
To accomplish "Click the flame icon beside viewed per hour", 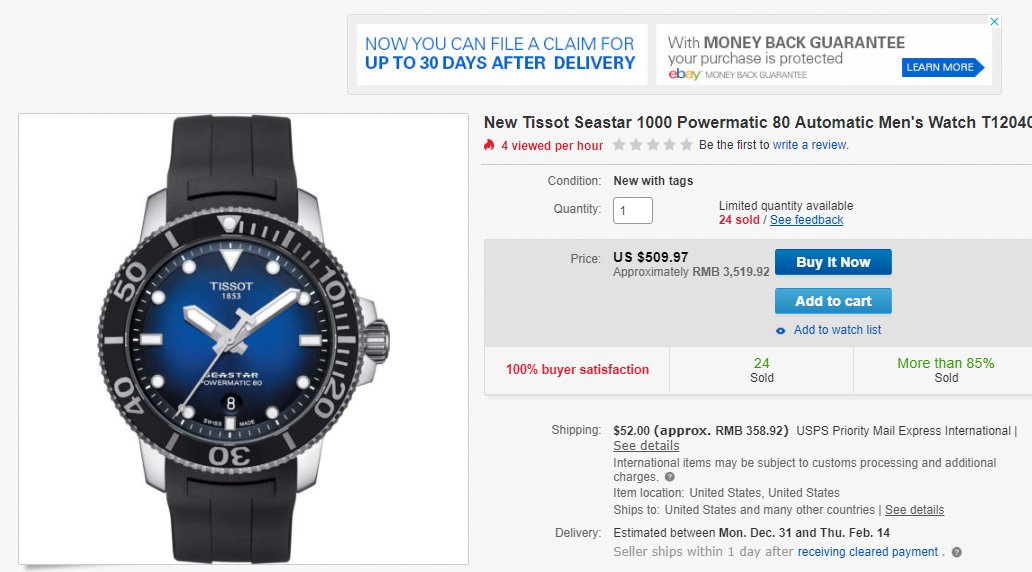I will tap(489, 145).
